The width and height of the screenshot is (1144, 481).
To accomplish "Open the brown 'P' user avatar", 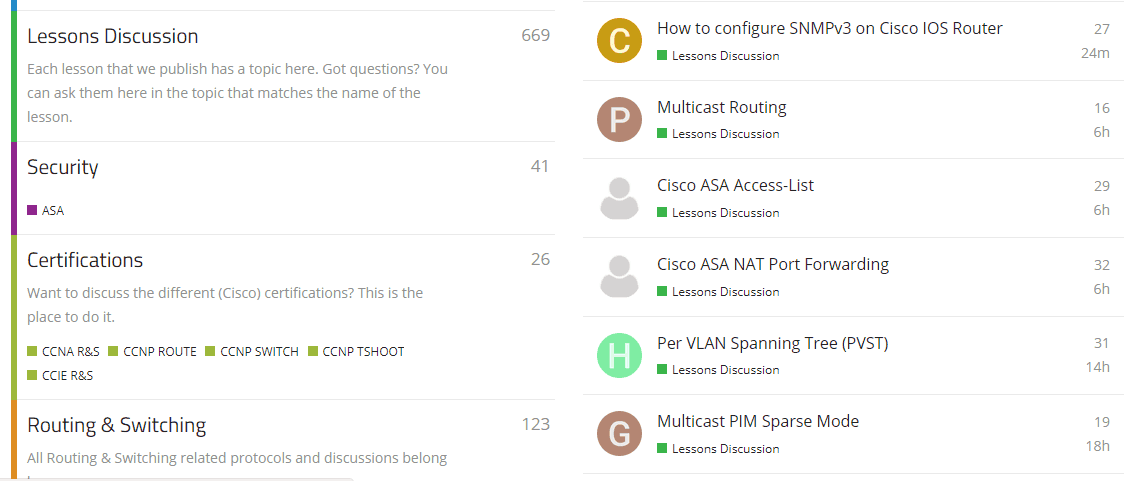I will coord(619,120).
